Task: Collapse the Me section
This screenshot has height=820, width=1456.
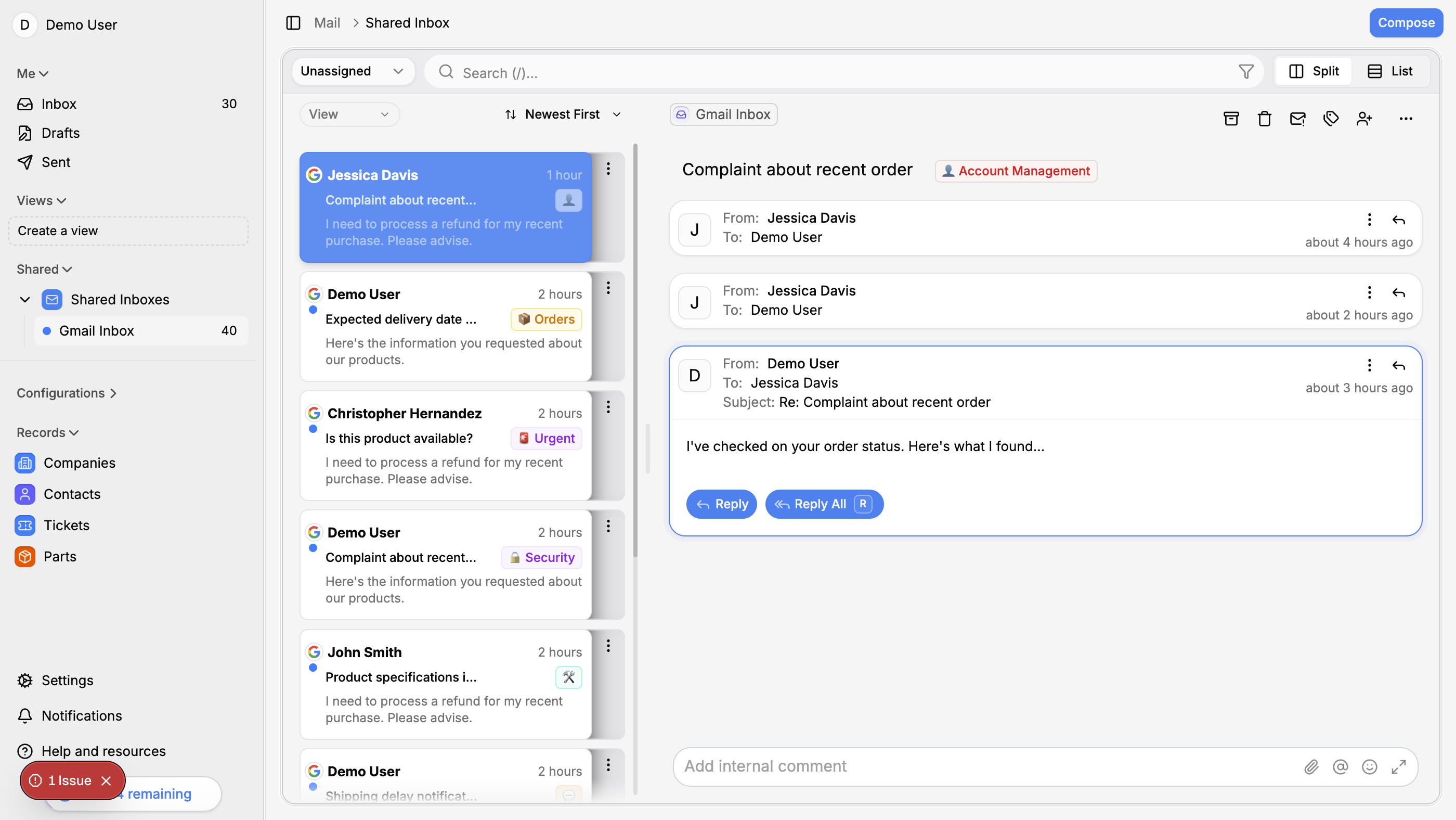Action: pos(32,73)
